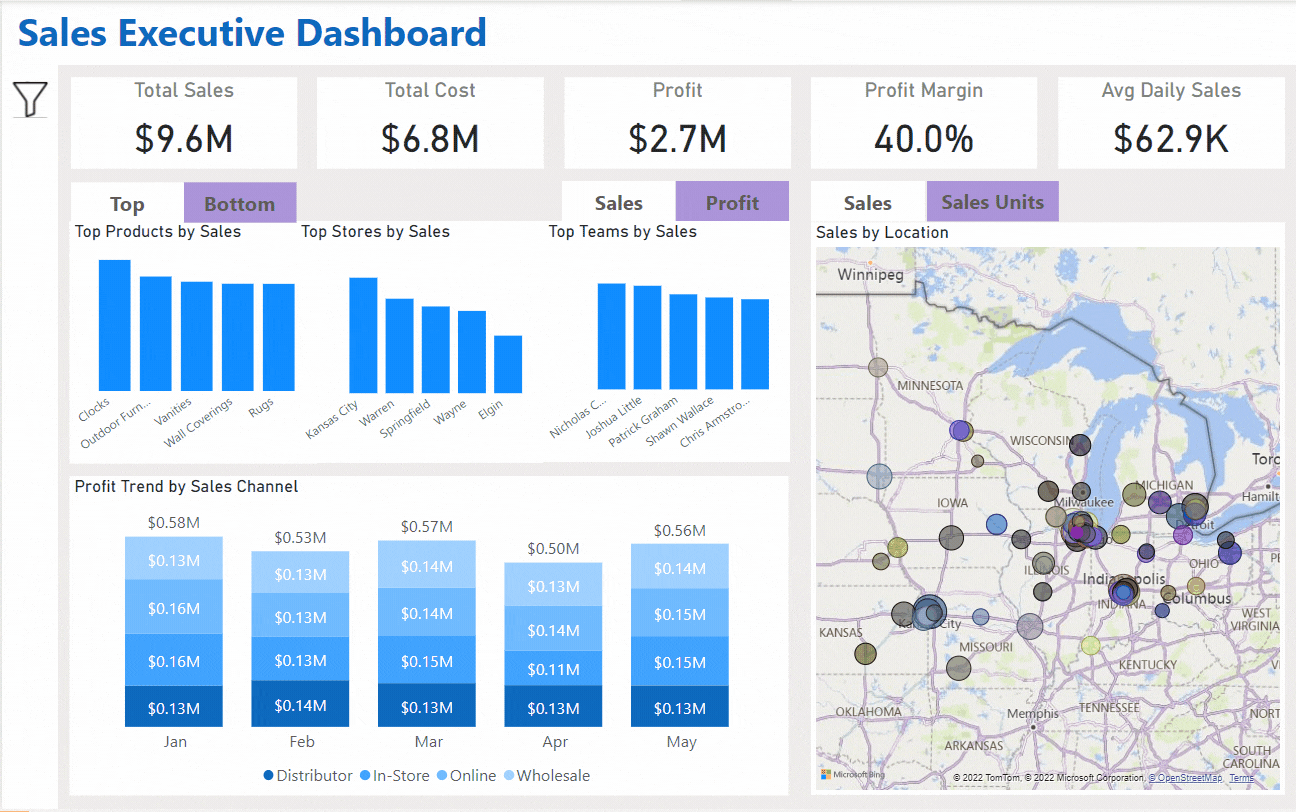Click the Winnipeg label on the map

[x=870, y=274]
